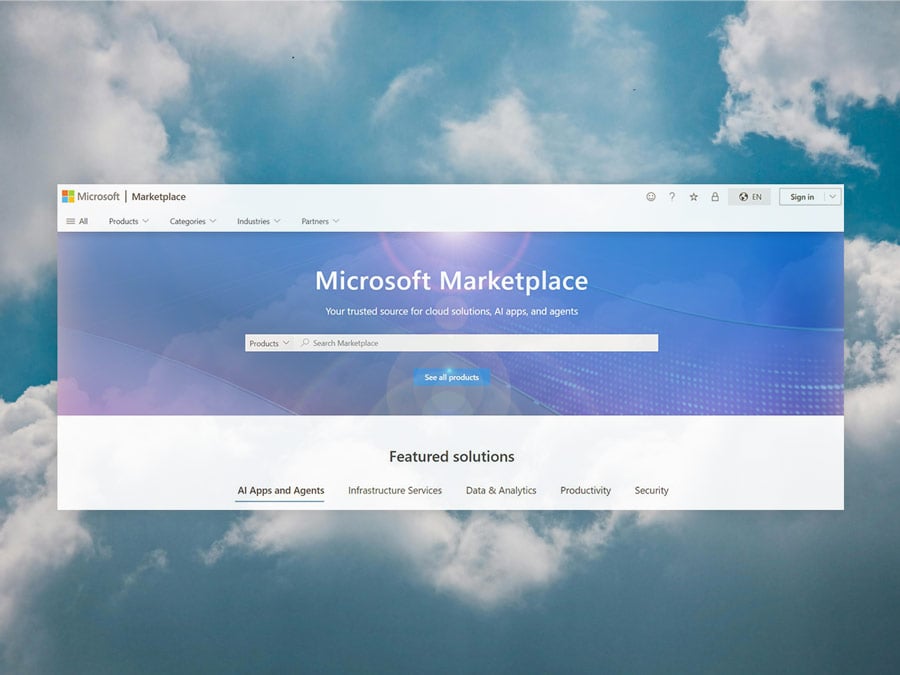900x675 pixels.
Task: Expand the Categories navigation menu
Action: coord(192,221)
